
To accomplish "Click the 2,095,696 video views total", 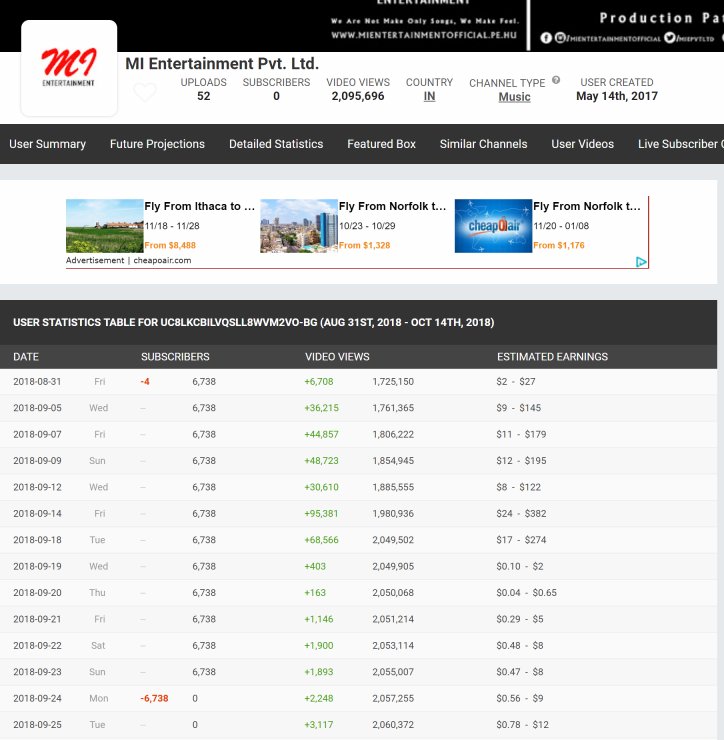I will pyautogui.click(x=358, y=96).
